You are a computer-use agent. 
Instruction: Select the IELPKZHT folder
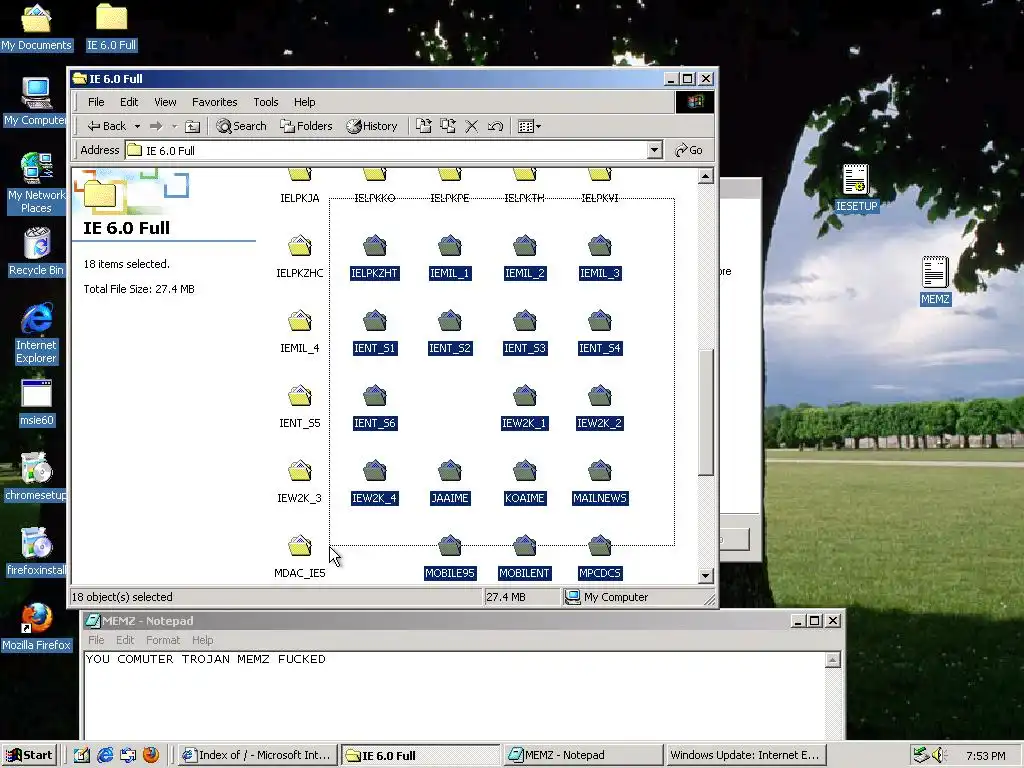pos(374,256)
